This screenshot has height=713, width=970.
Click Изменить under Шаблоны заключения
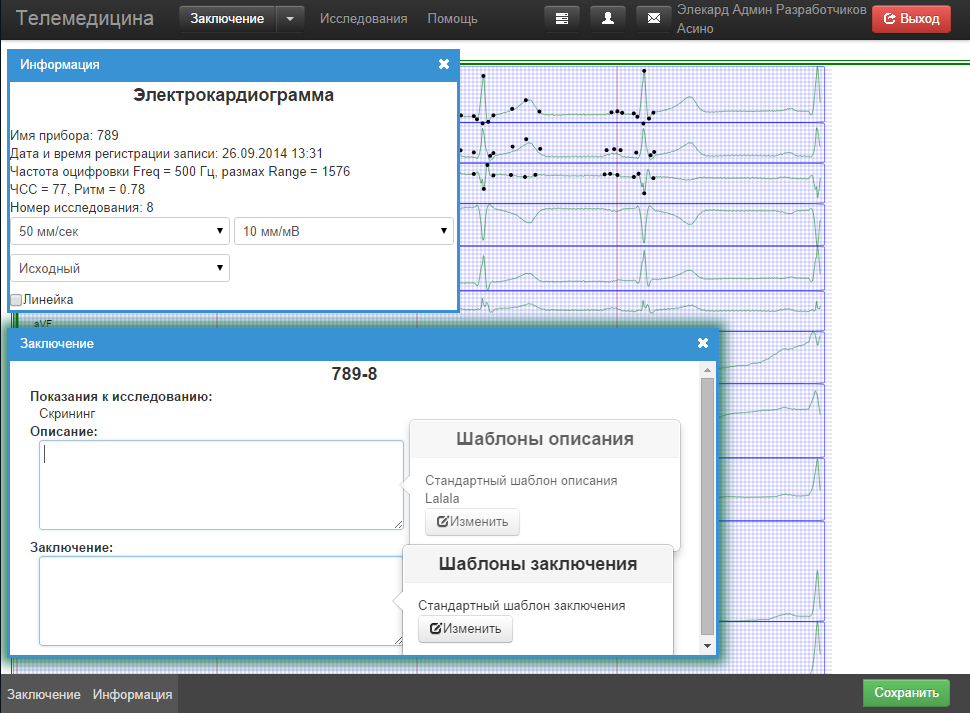[x=465, y=629]
